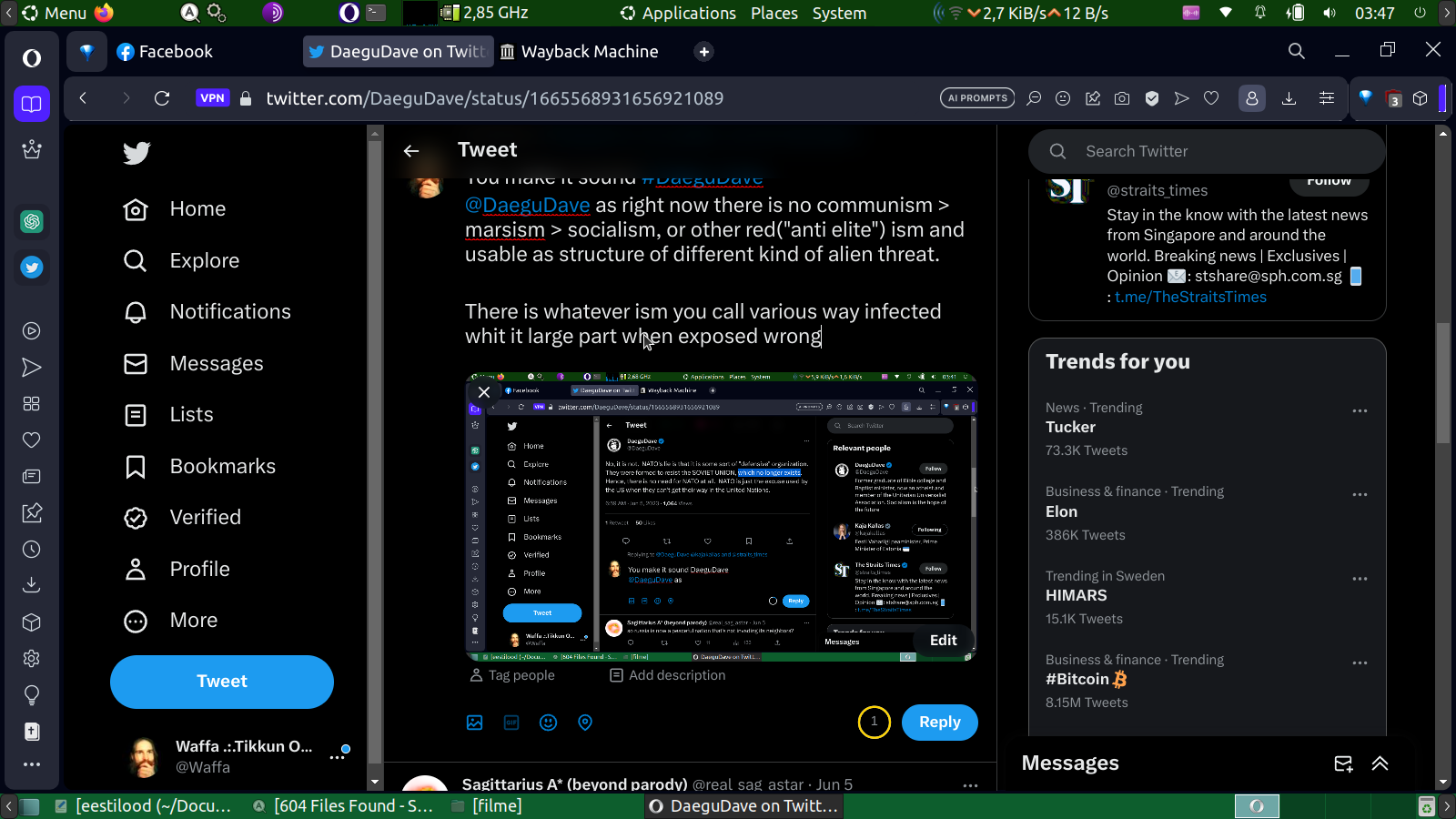Click the Twitter bird logo
The width and height of the screenshot is (1456, 819).
pos(136,153)
